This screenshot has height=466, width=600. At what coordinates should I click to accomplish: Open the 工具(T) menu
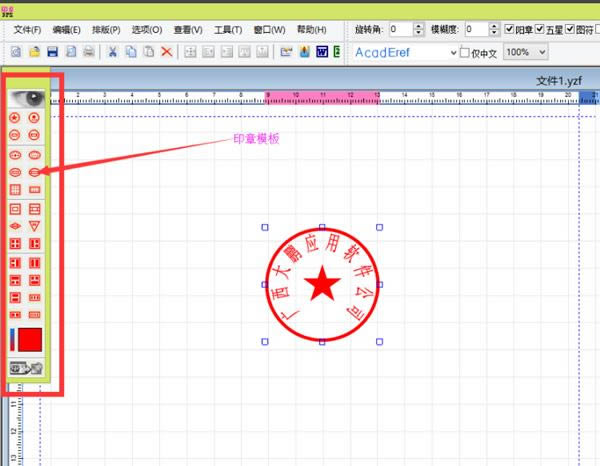(x=228, y=29)
